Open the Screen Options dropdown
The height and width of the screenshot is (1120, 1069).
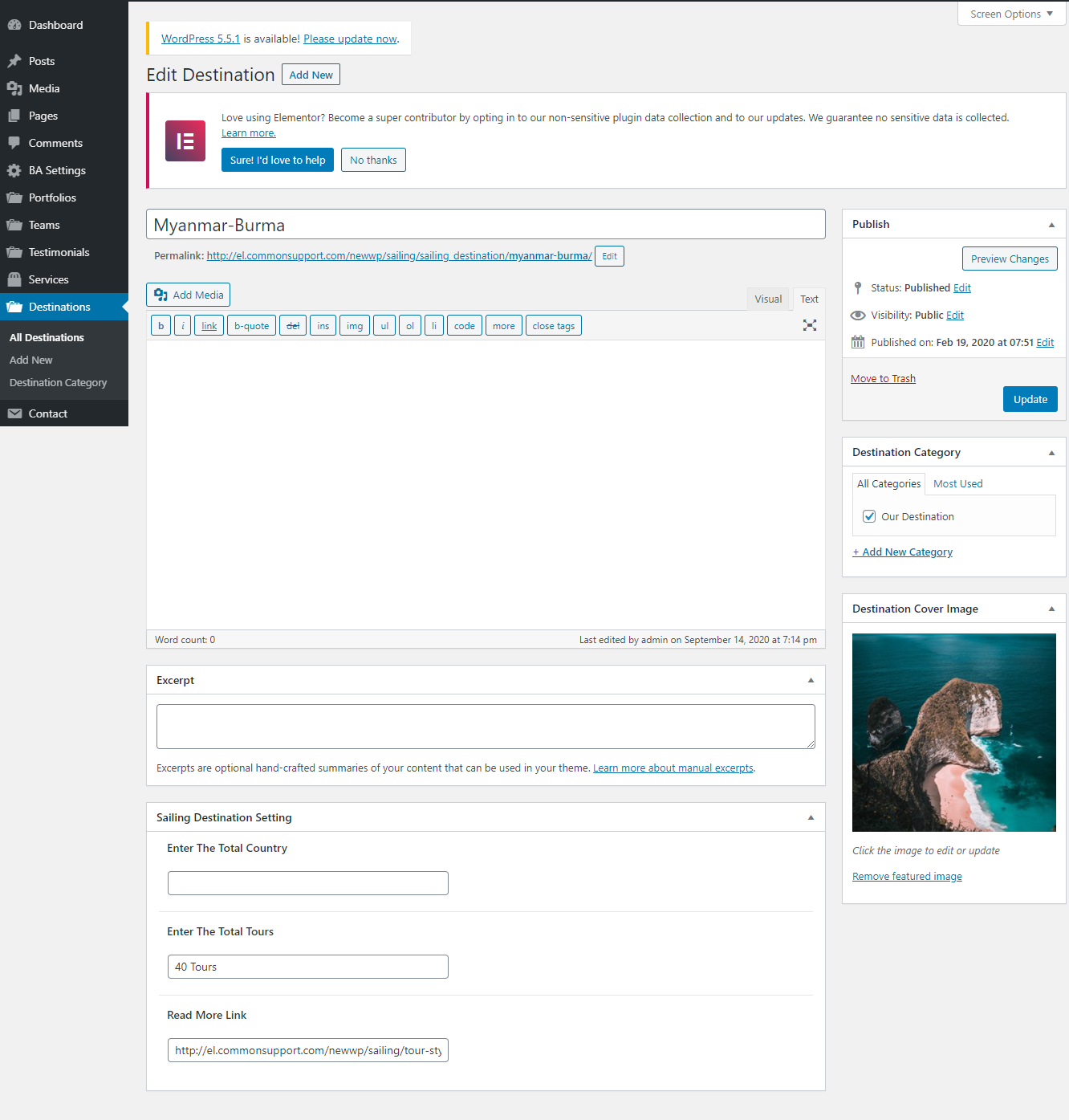[x=1011, y=14]
